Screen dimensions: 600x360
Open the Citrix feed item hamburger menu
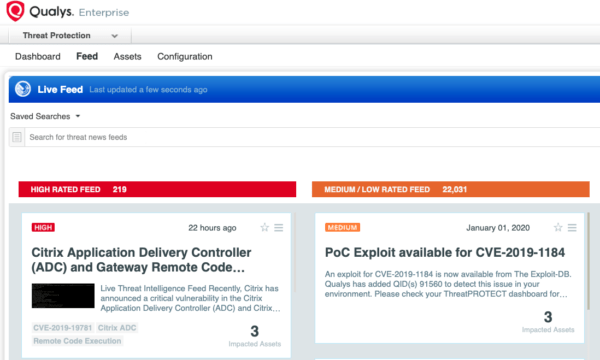click(x=279, y=228)
